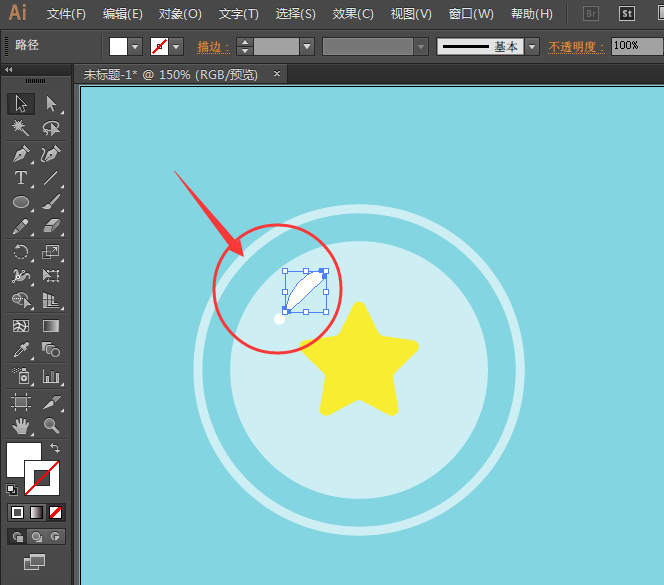Select the Paintbrush tool
This screenshot has height=585, width=664.
pyautogui.click(x=51, y=202)
